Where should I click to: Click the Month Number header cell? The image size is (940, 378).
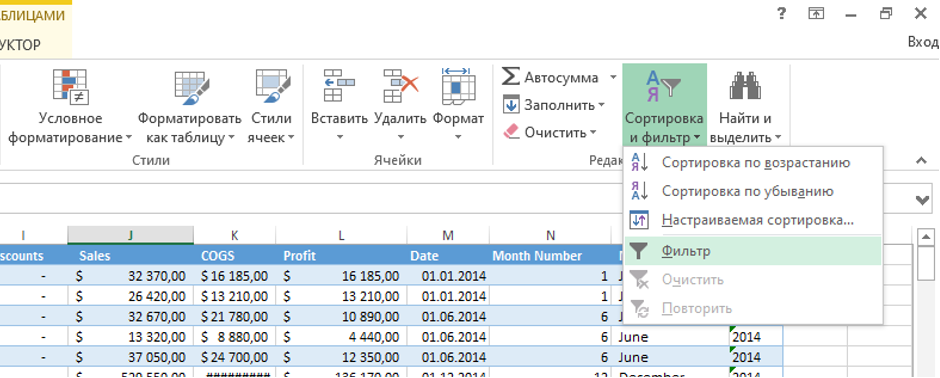pyautogui.click(x=550, y=256)
